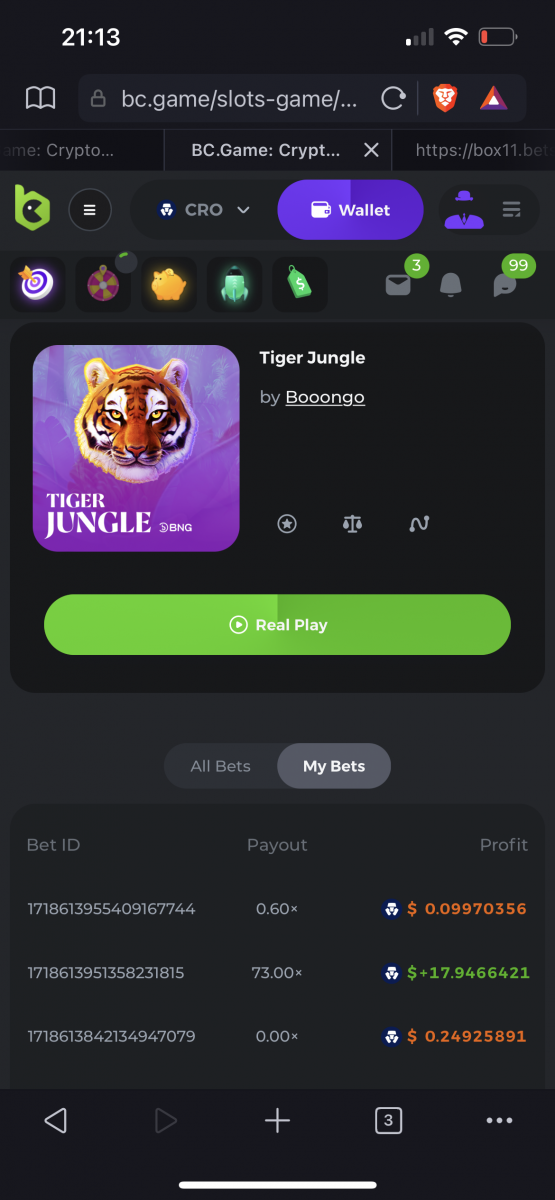Screen dimensions: 555x1200
Task: Expand the CRO currency dropdown
Action: tap(204, 210)
